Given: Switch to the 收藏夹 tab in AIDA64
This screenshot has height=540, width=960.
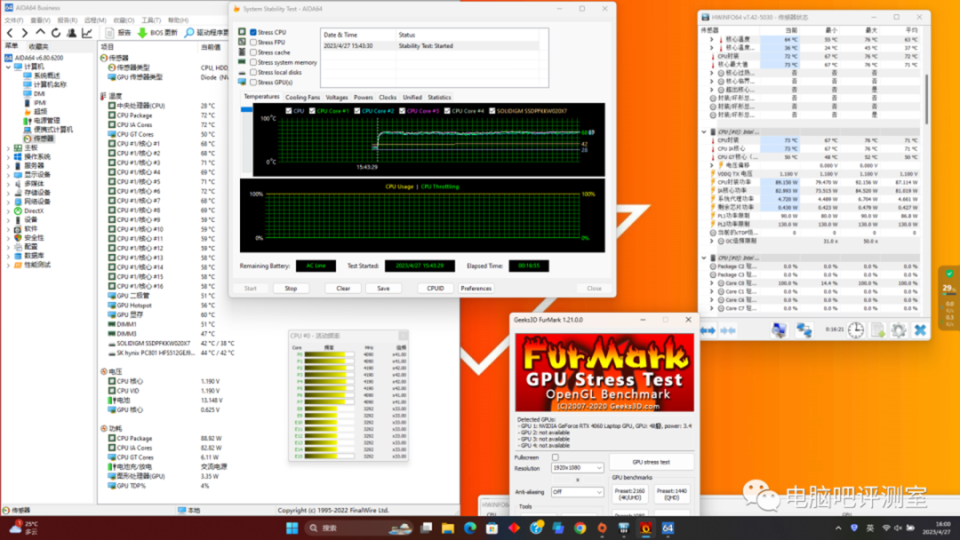Looking at the screenshot, I should pos(38,47).
